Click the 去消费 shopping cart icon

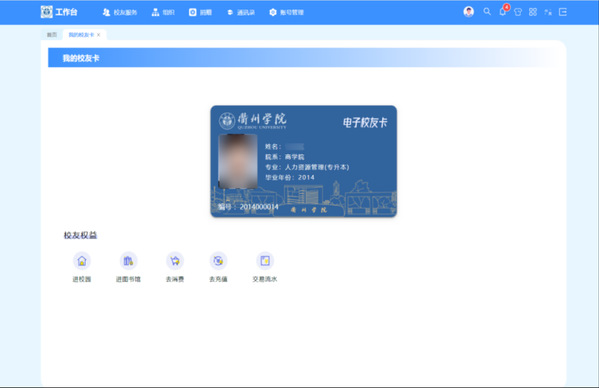click(175, 261)
